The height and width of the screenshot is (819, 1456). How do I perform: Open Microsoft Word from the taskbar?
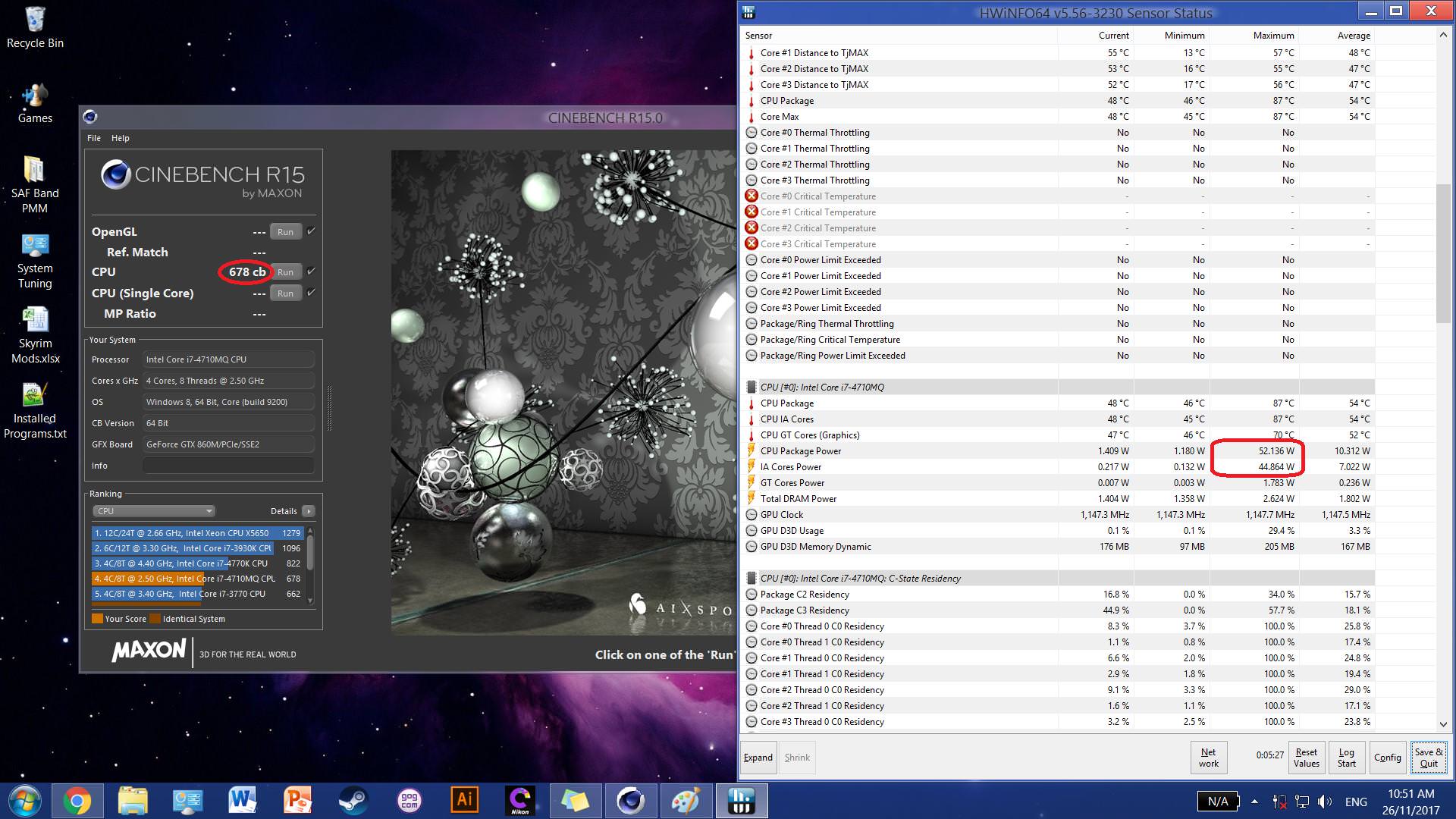point(242,801)
